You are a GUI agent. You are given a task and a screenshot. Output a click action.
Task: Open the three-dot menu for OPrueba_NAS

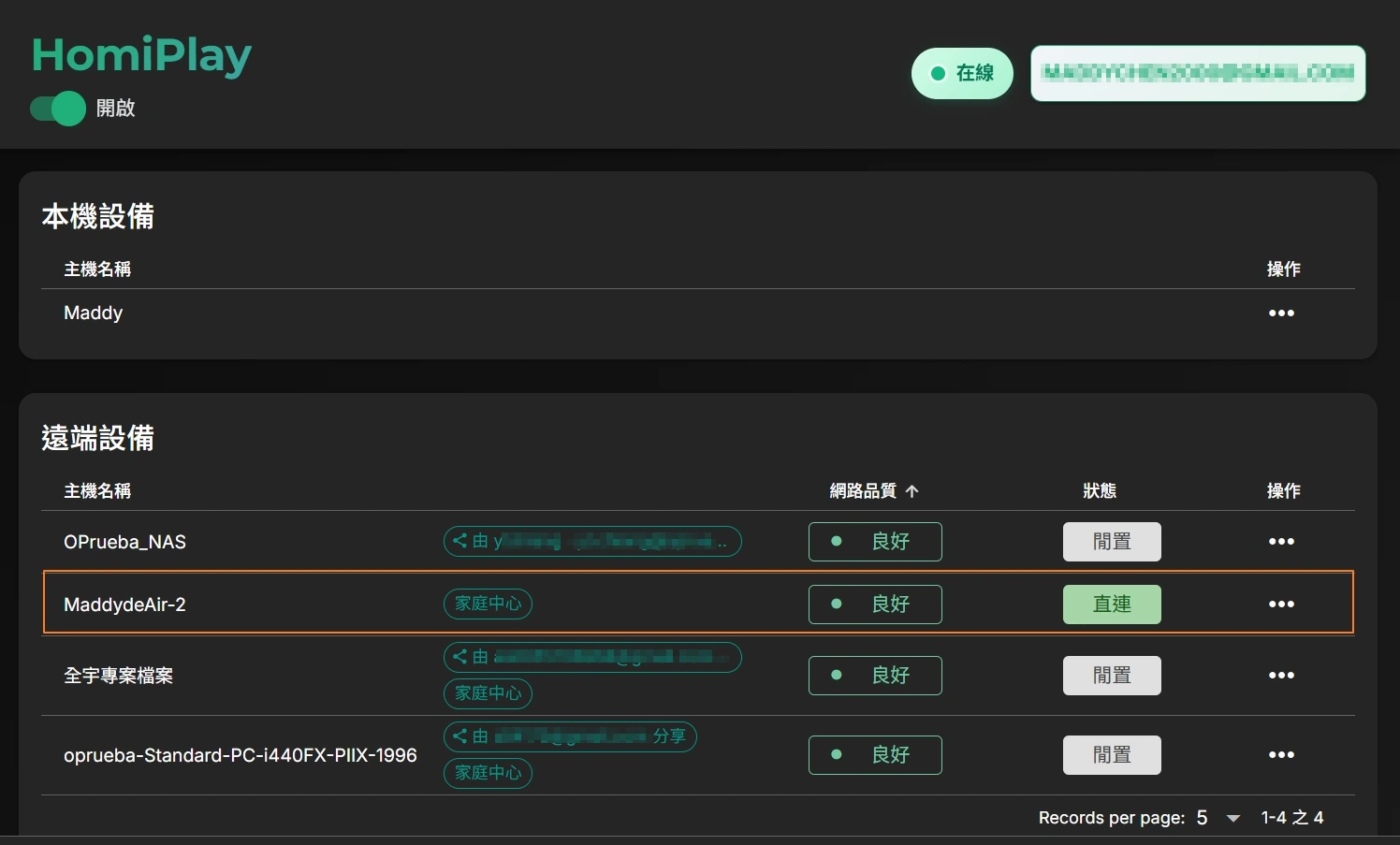point(1281,542)
